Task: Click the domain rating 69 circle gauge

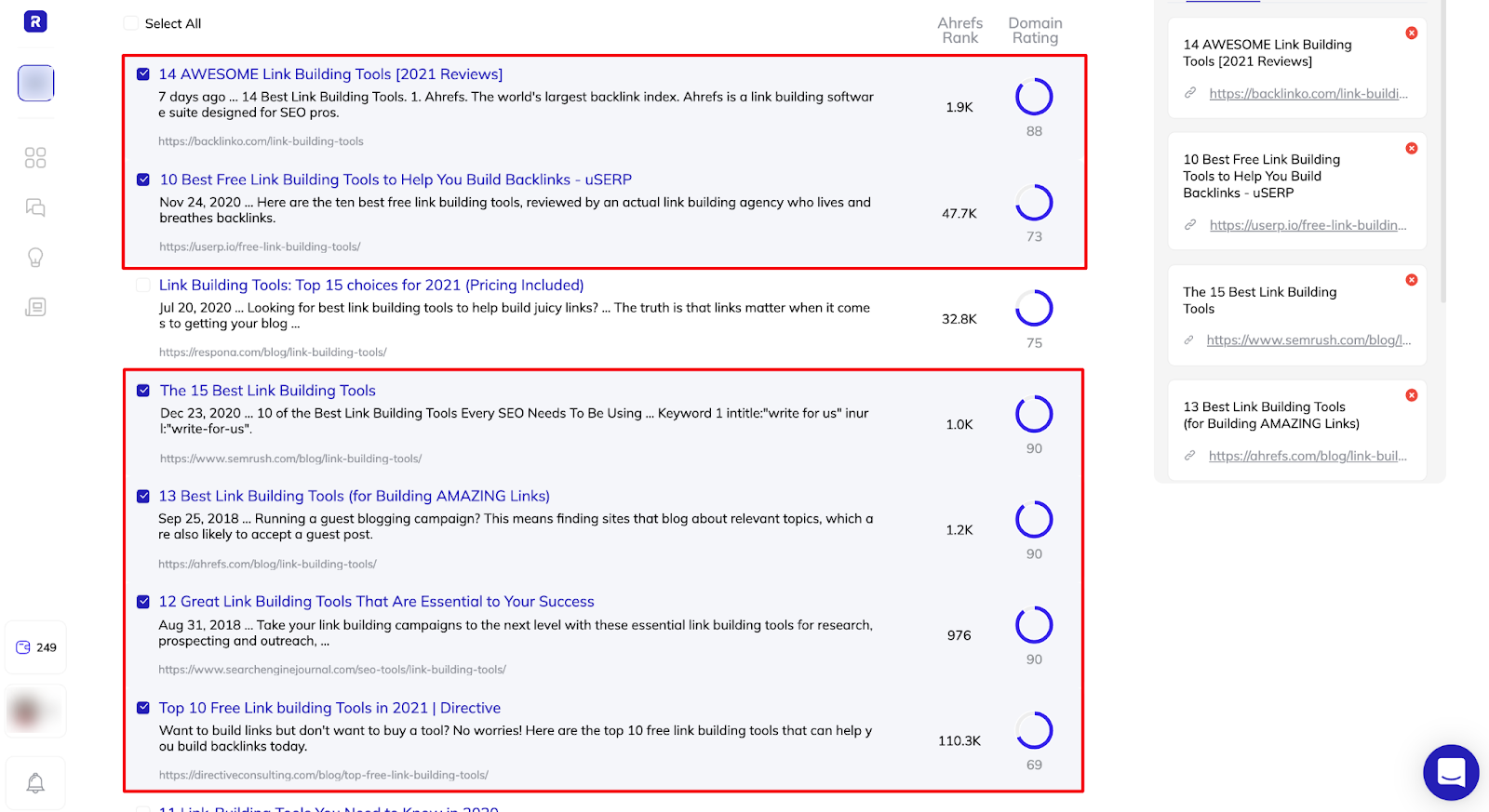Action: (1034, 730)
